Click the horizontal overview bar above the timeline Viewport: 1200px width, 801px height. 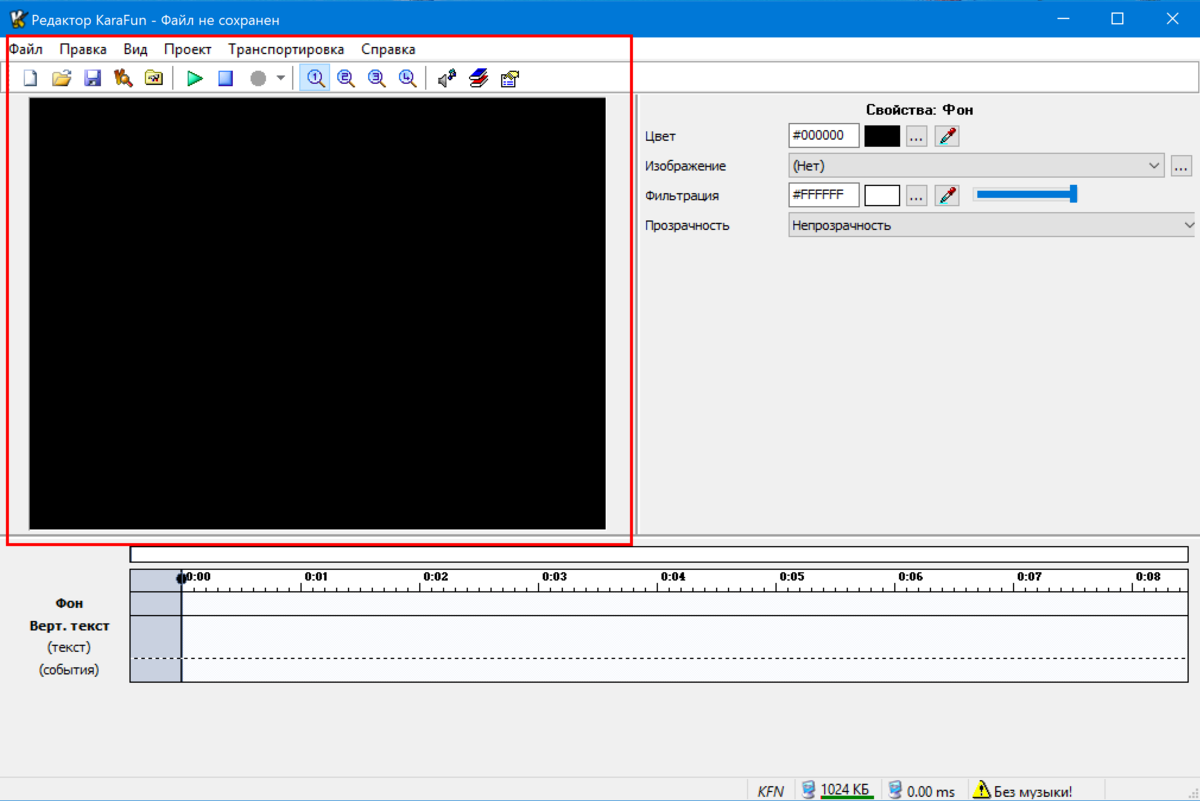click(659, 554)
